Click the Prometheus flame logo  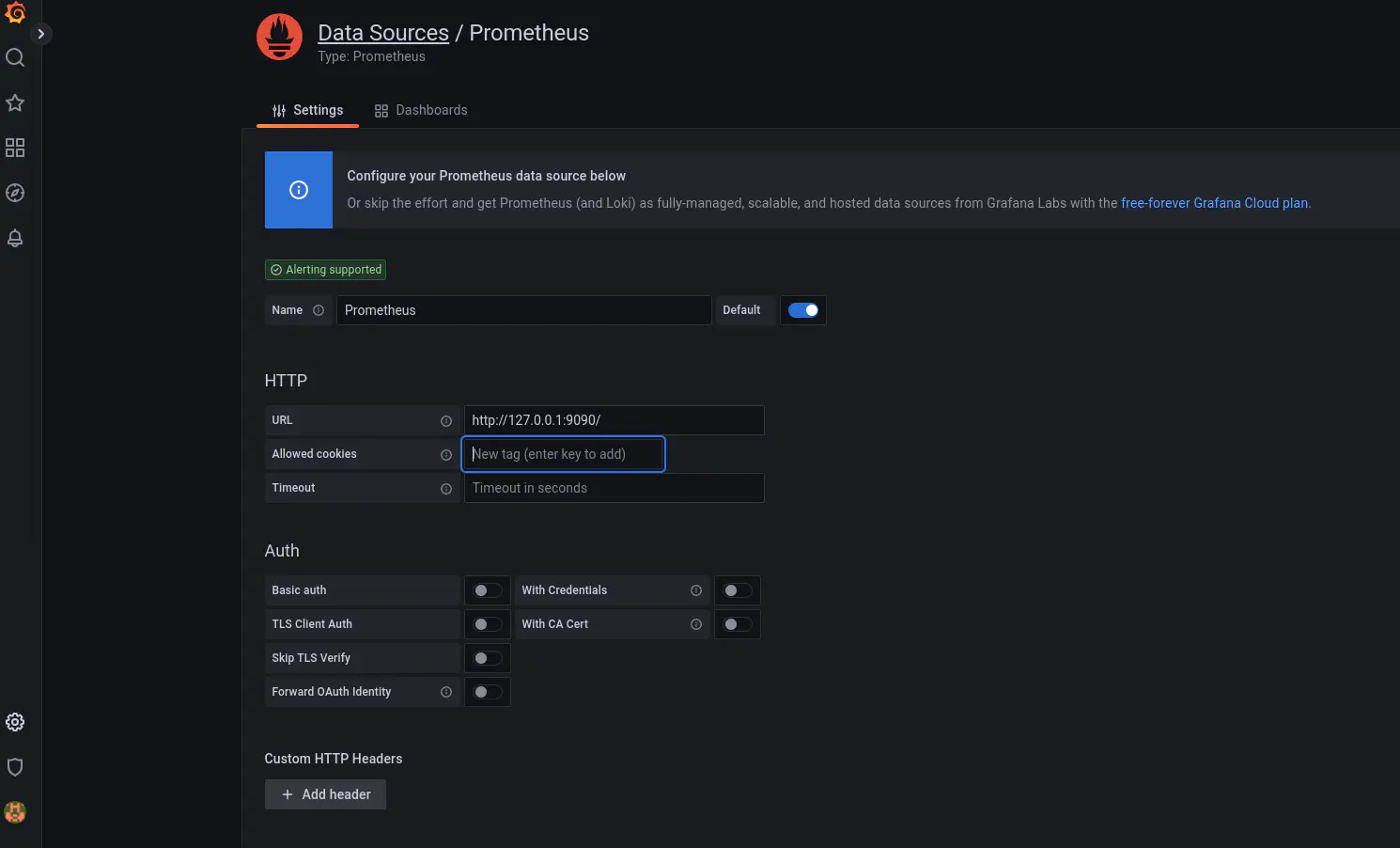279,37
